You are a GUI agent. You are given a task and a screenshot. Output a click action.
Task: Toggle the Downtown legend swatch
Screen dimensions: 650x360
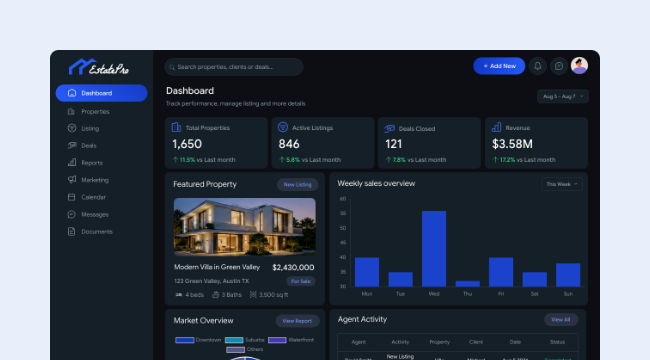(x=184, y=340)
